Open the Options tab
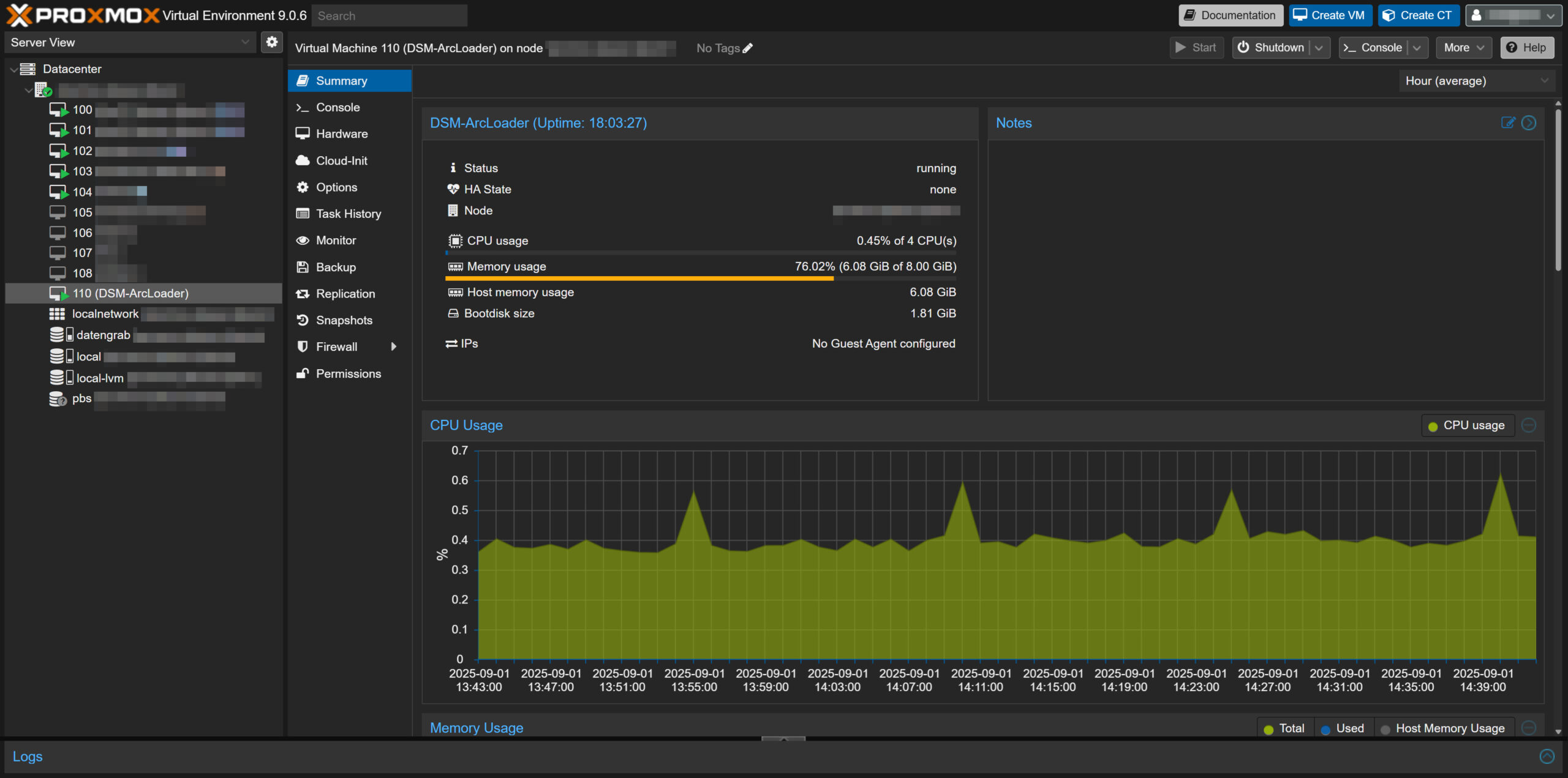The height and width of the screenshot is (778, 1568). (x=350, y=187)
